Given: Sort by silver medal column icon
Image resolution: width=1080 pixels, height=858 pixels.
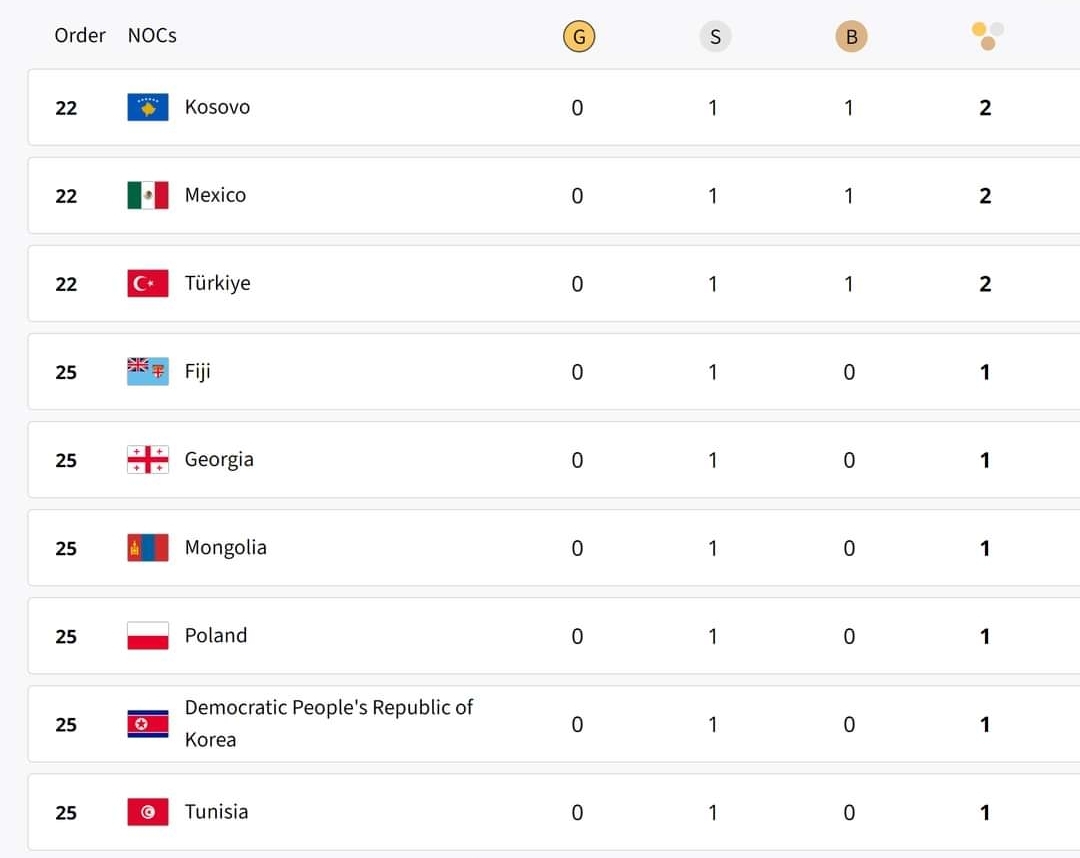Looking at the screenshot, I should (715, 37).
